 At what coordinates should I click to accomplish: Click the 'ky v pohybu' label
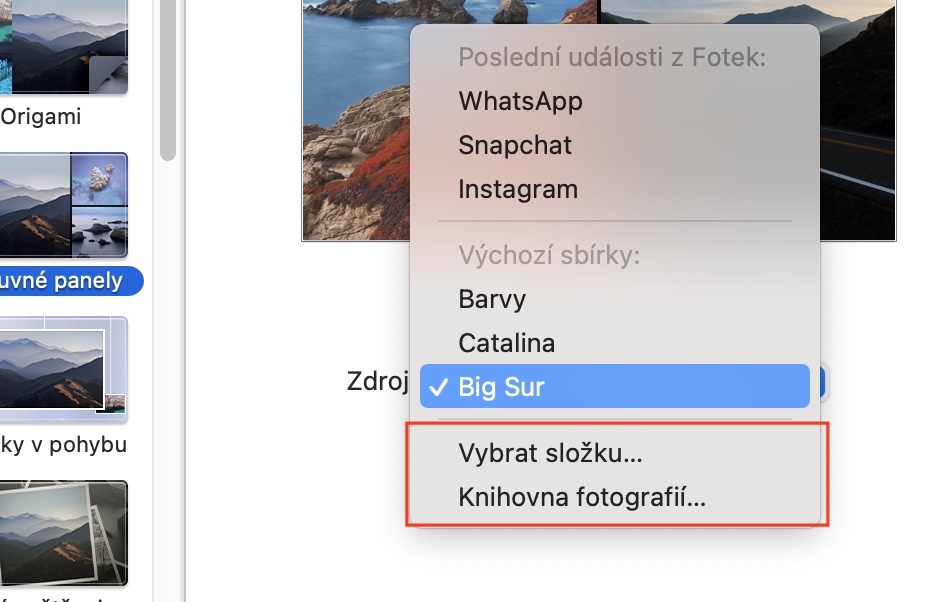pos(63,445)
